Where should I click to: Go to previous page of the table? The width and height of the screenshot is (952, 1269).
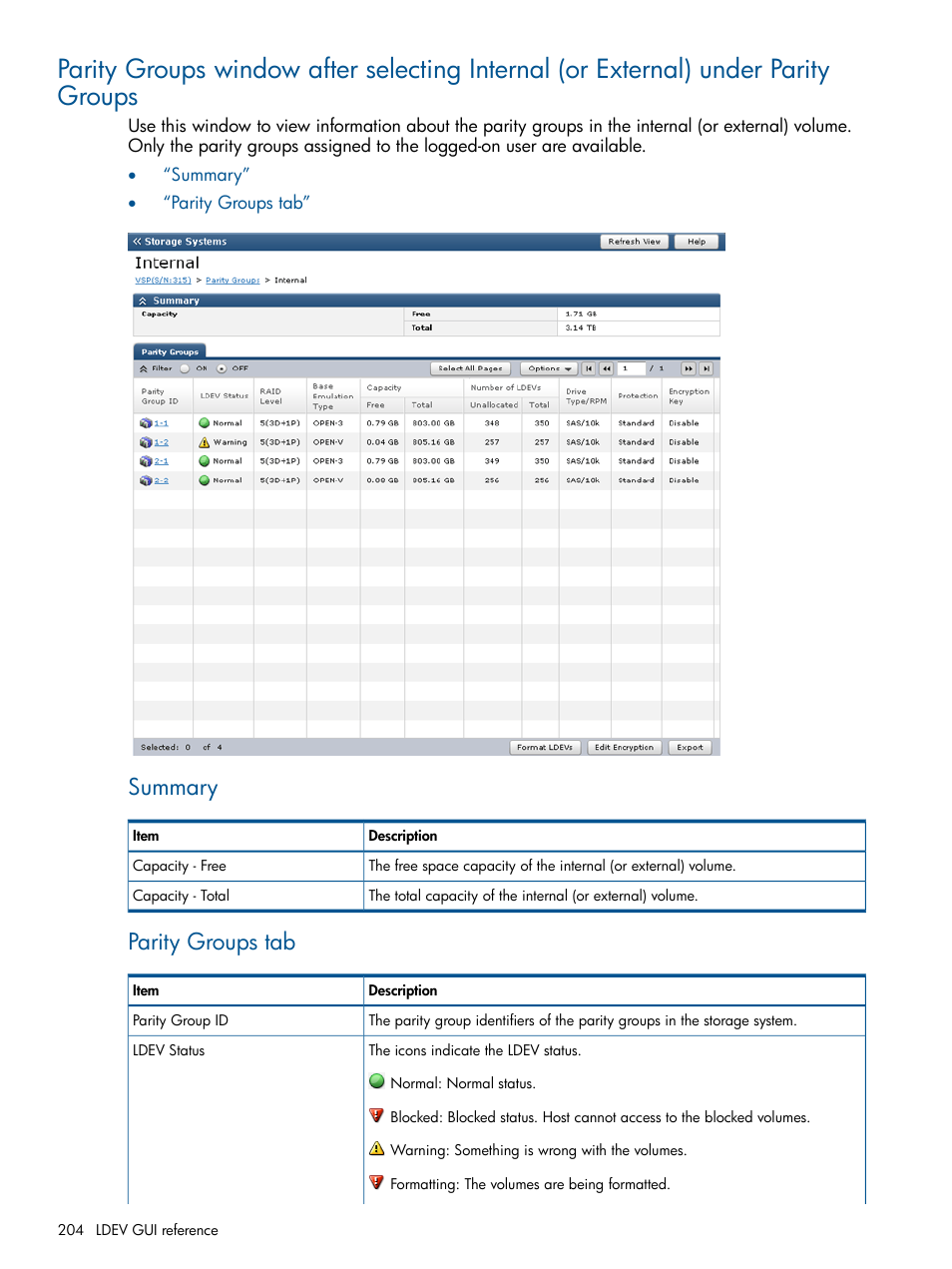[x=607, y=368]
